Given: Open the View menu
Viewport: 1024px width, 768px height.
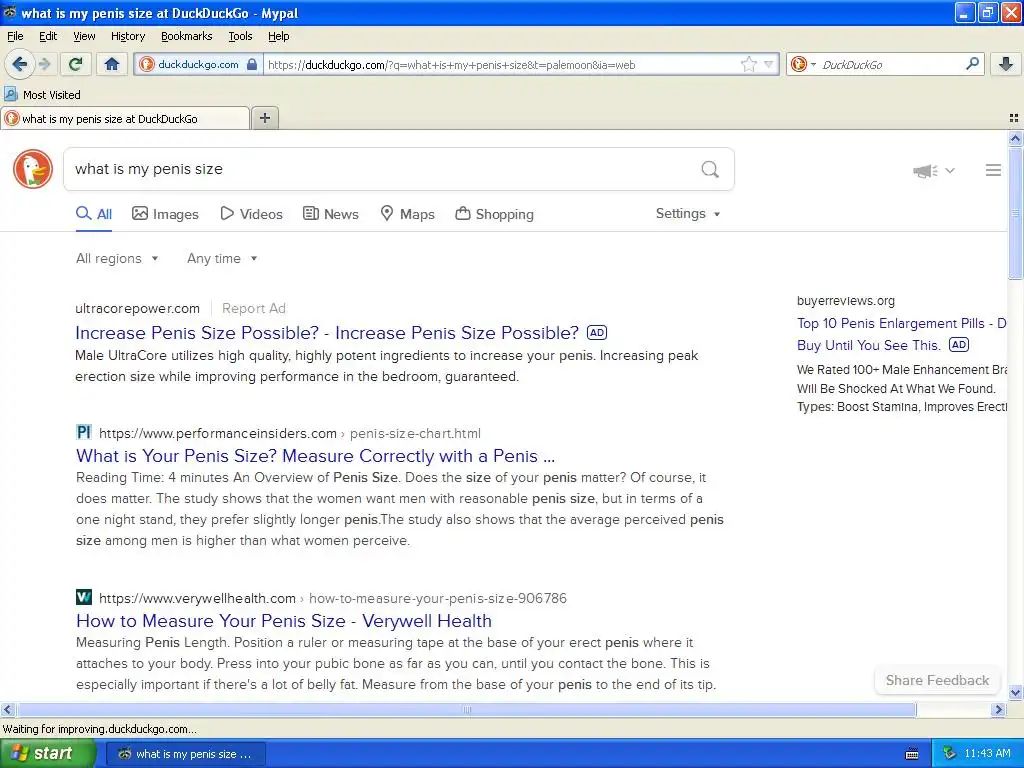Looking at the screenshot, I should 84,36.
